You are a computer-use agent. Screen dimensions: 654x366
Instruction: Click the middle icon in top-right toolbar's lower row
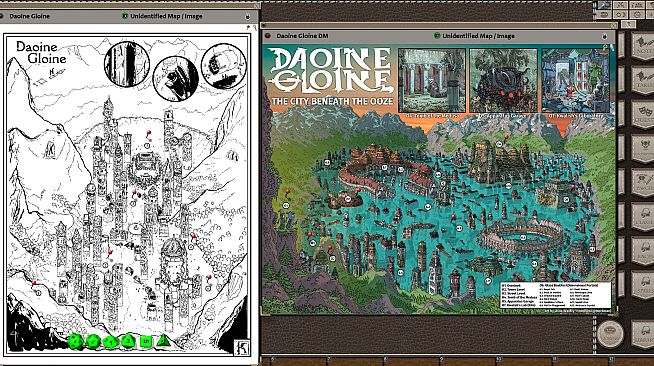pos(621,15)
